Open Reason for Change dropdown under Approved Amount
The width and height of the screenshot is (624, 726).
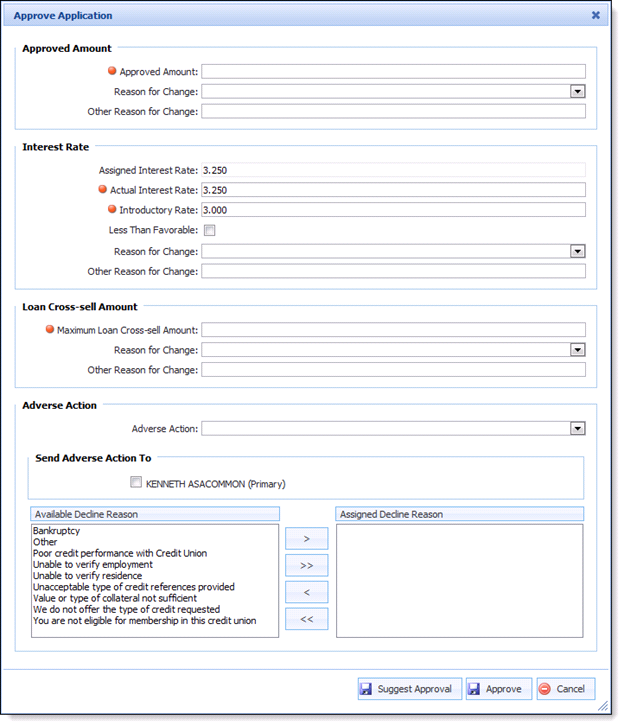click(577, 91)
